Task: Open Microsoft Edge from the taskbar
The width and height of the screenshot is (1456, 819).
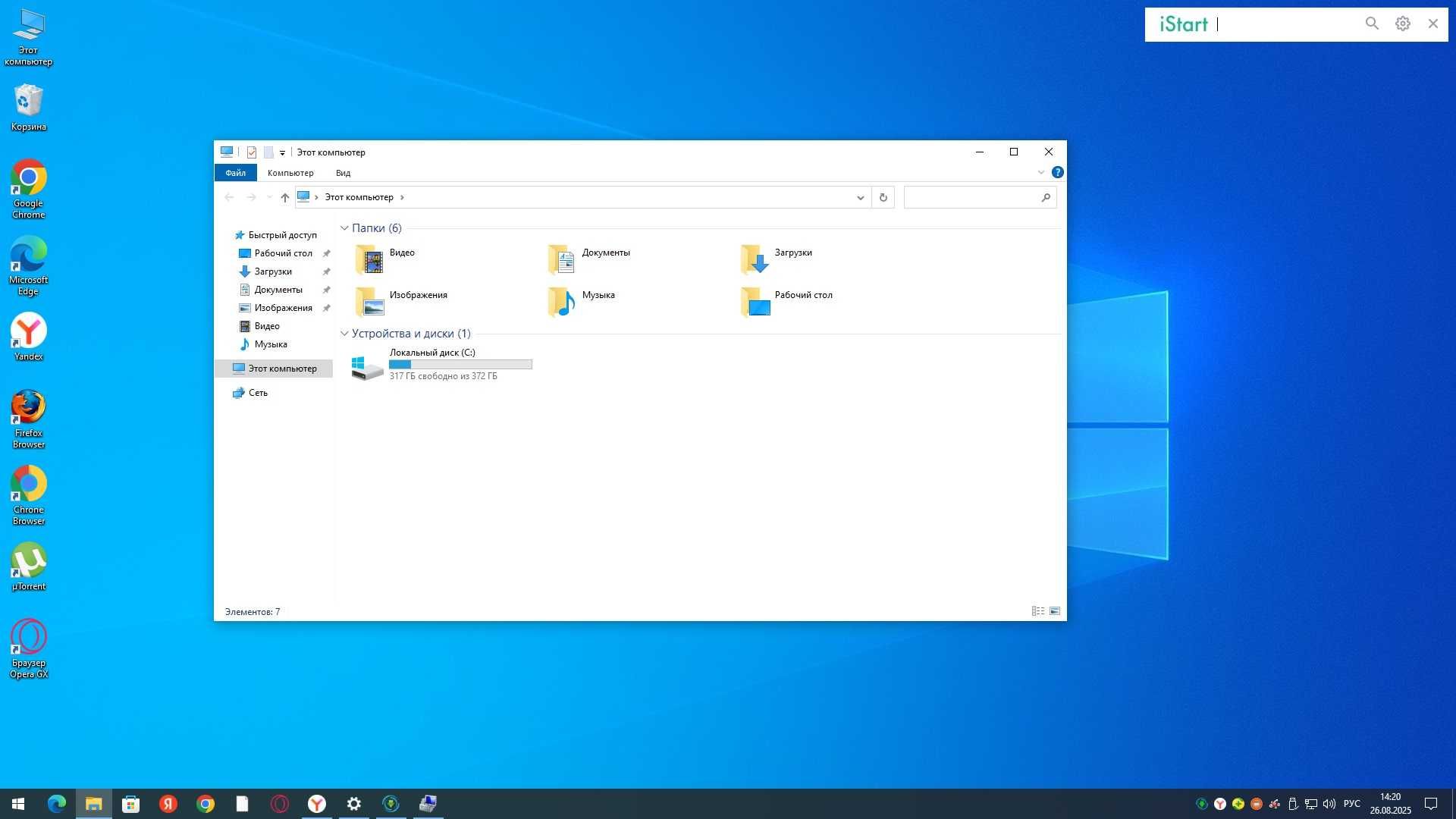Action: [56, 804]
